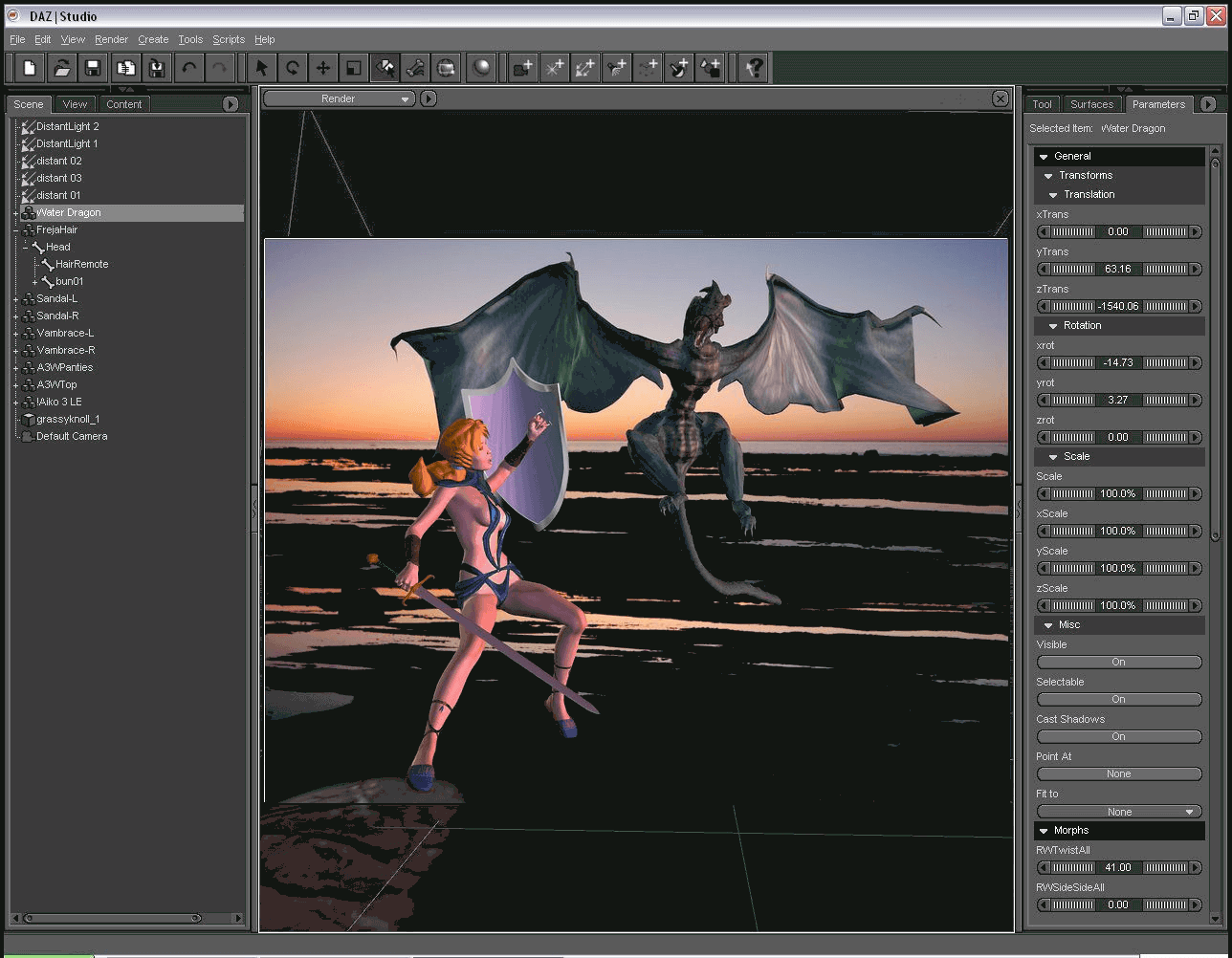Viewport: 1232px width, 958px height.
Task: Activate the Rotate tool
Action: [x=292, y=67]
